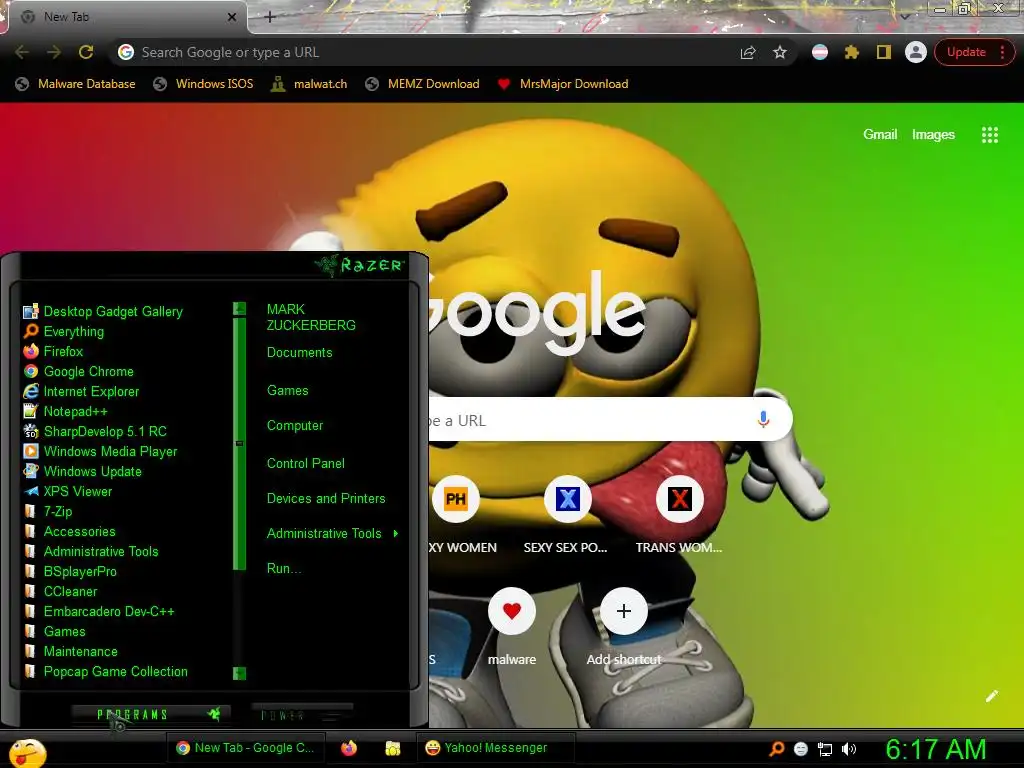This screenshot has height=768, width=1024.
Task: Open the red X shortcut tile
Action: click(679, 500)
